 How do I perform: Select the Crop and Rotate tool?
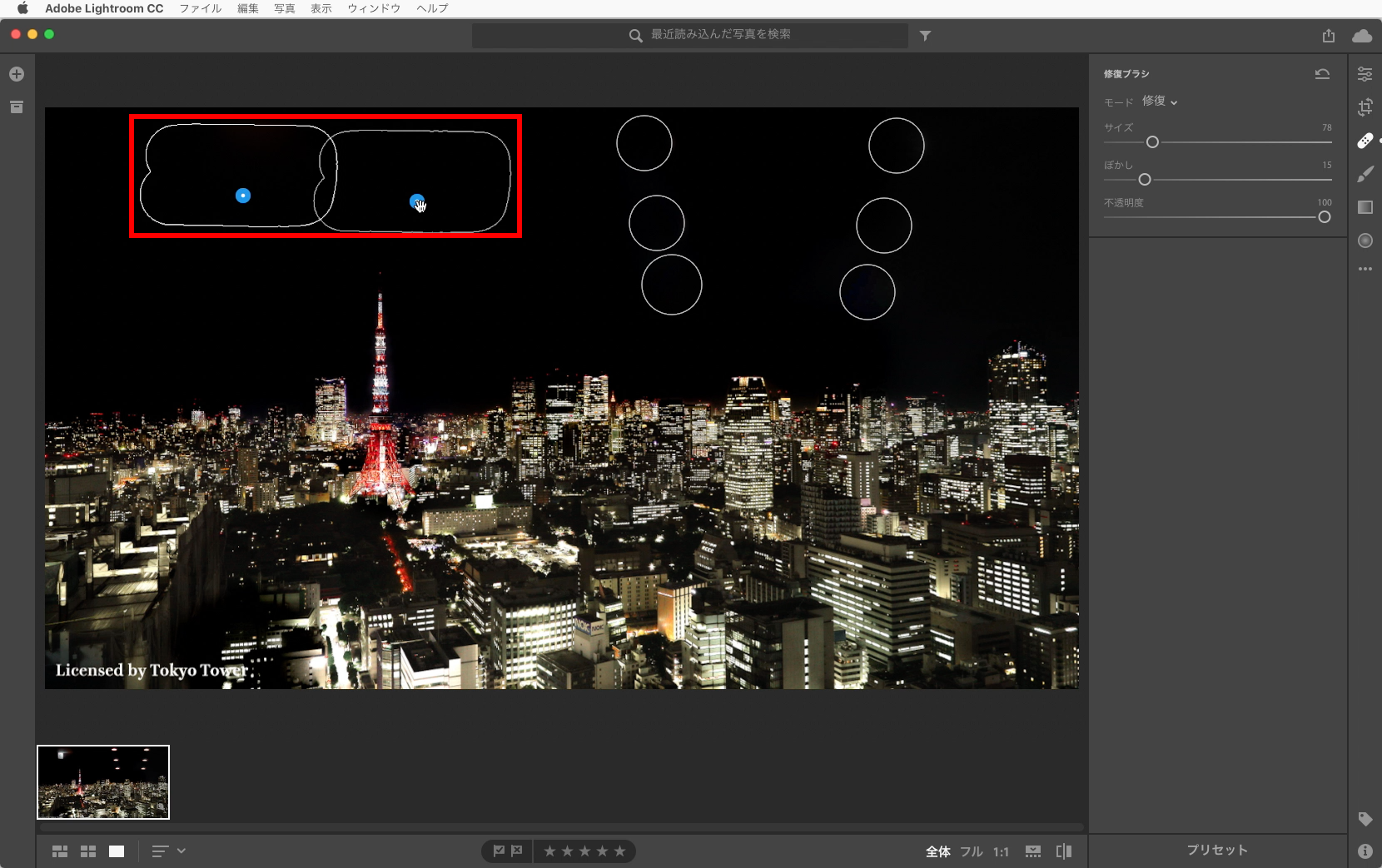pos(1365,107)
